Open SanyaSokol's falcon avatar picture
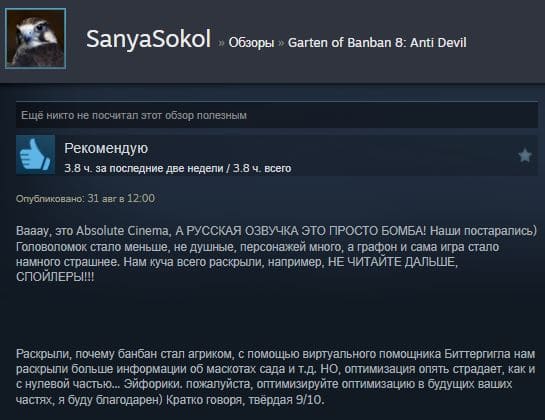Image resolution: width=545 pixels, height=420 pixels. tap(35, 39)
